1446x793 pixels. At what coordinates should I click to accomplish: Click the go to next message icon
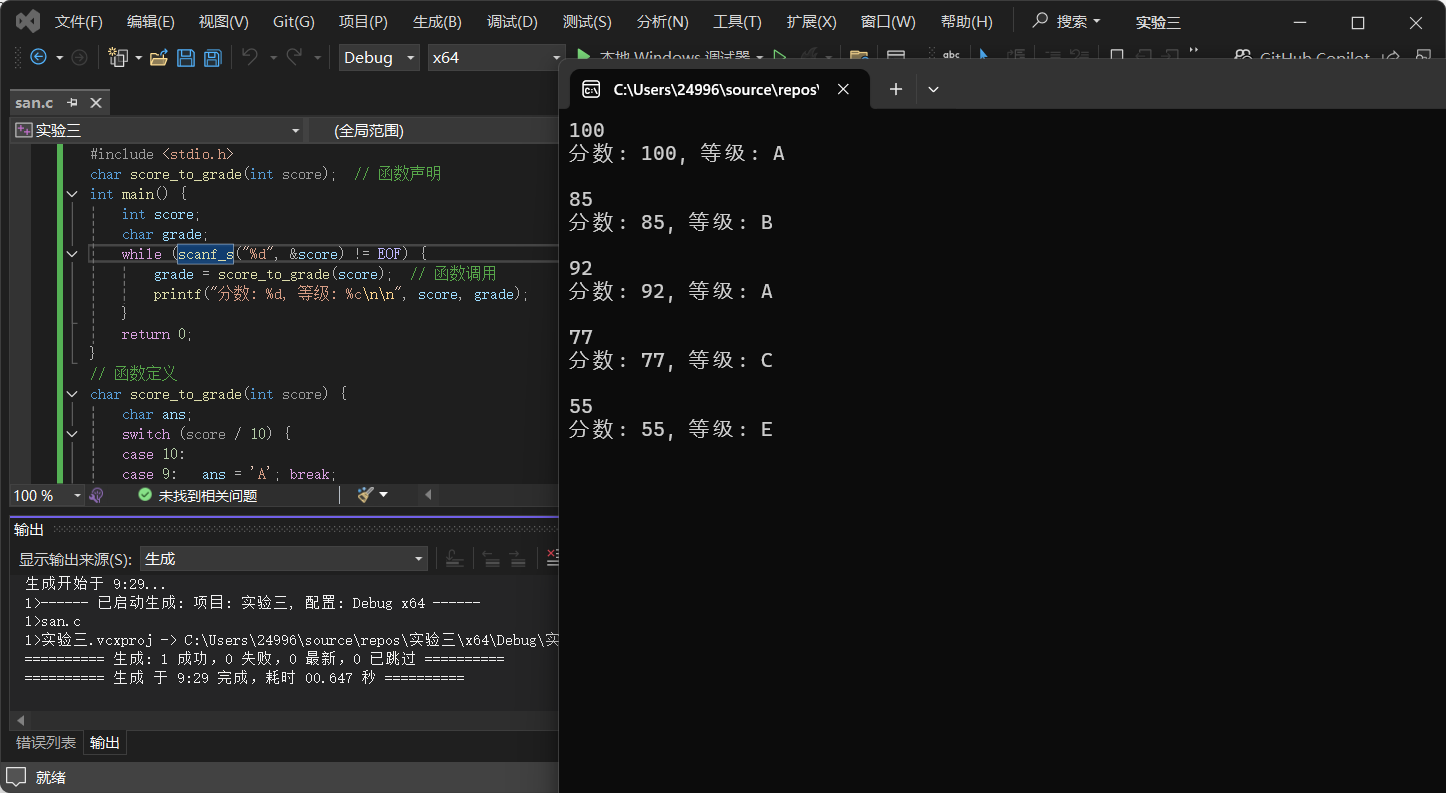tap(517, 559)
